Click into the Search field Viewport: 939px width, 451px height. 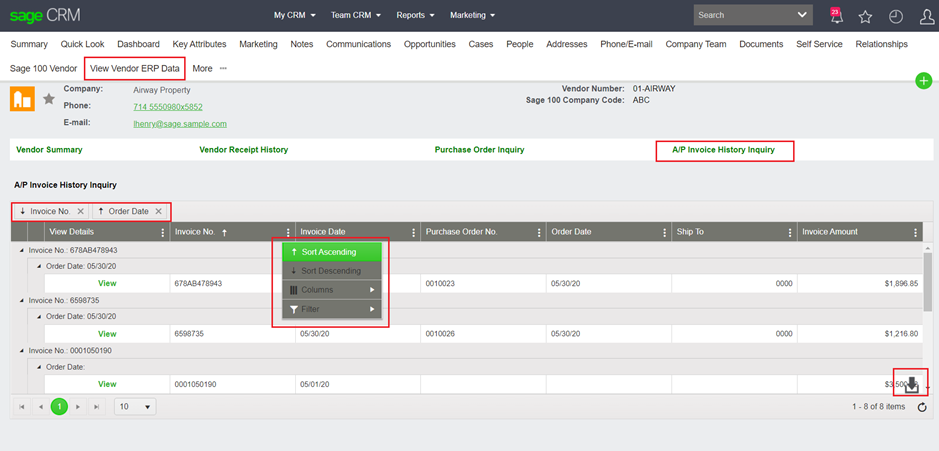point(743,15)
